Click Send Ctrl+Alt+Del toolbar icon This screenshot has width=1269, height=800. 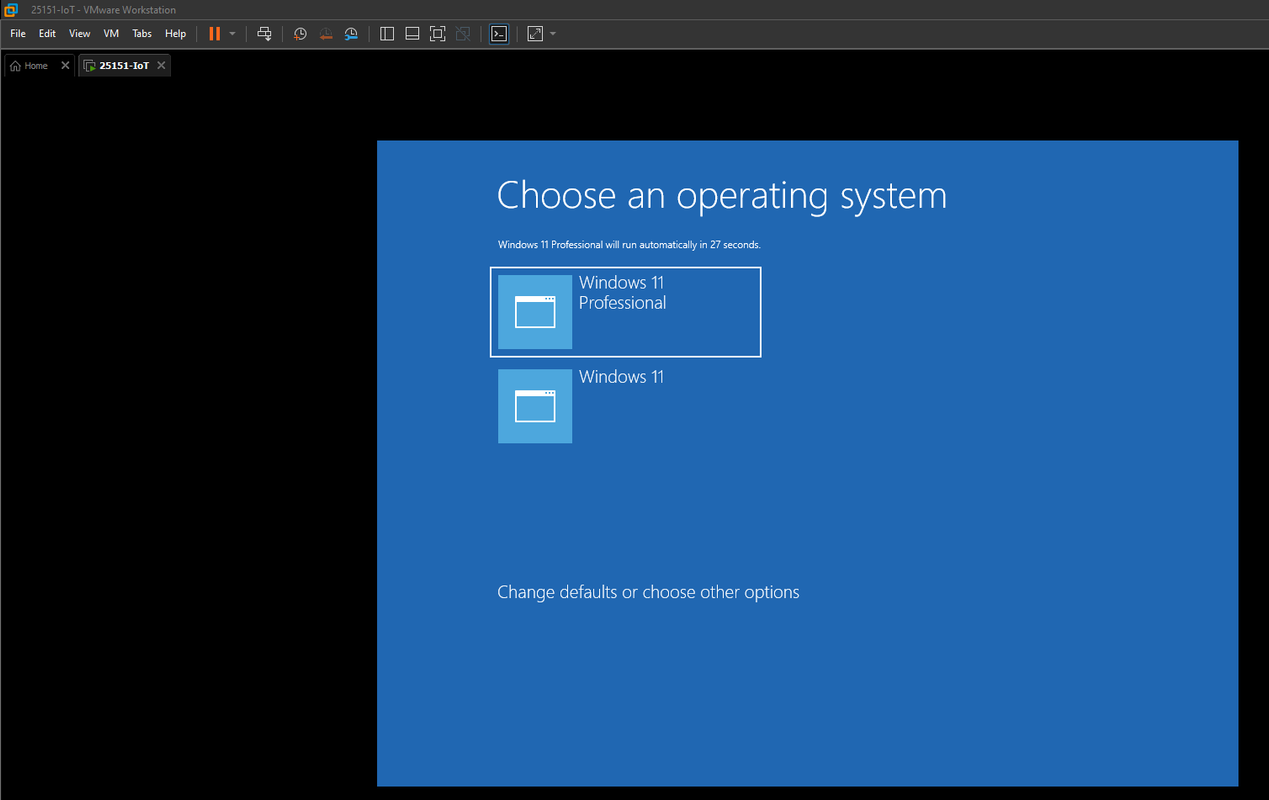[x=264, y=33]
